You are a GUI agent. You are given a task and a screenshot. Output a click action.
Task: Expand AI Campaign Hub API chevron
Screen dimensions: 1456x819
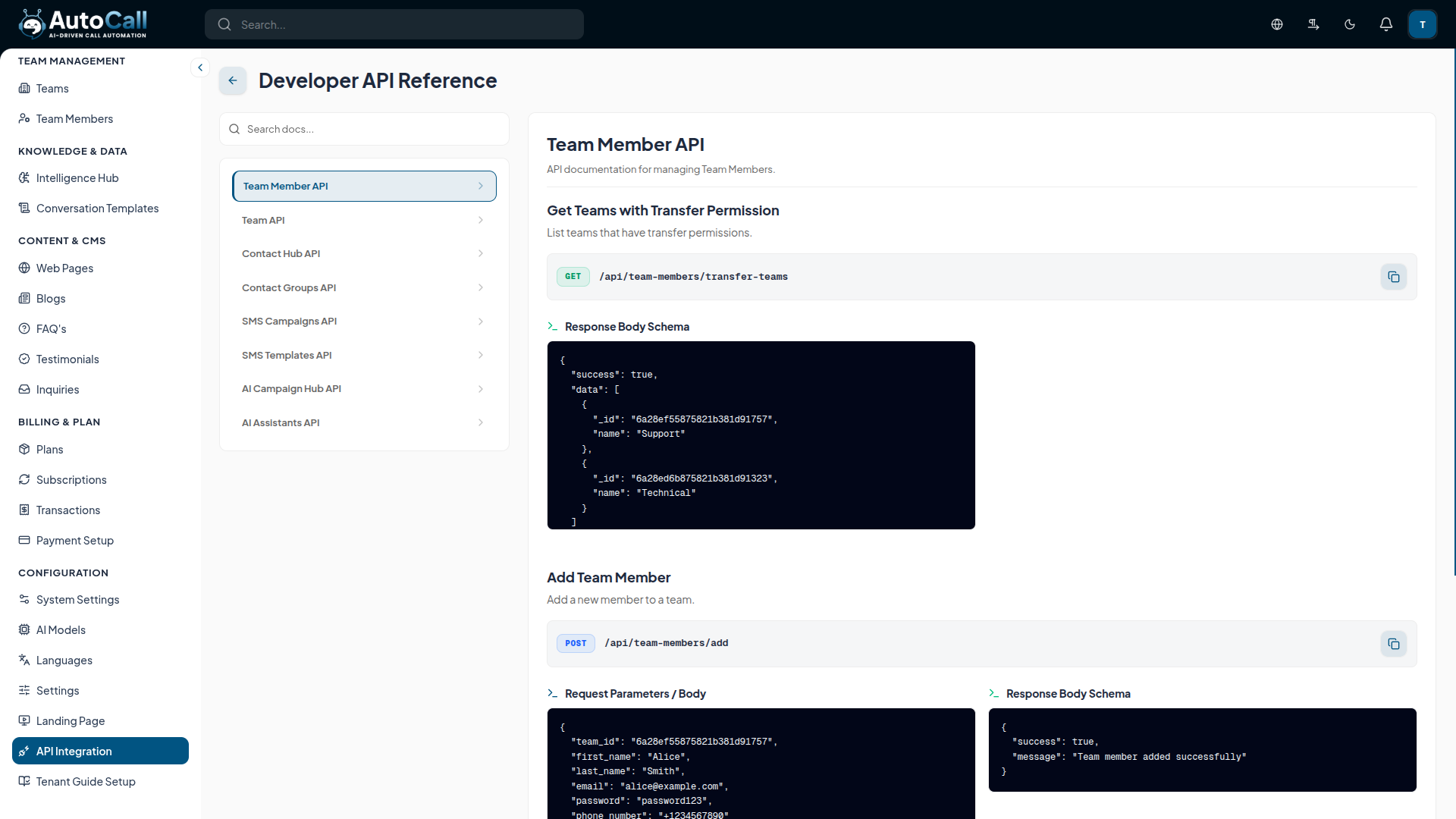pyautogui.click(x=481, y=389)
